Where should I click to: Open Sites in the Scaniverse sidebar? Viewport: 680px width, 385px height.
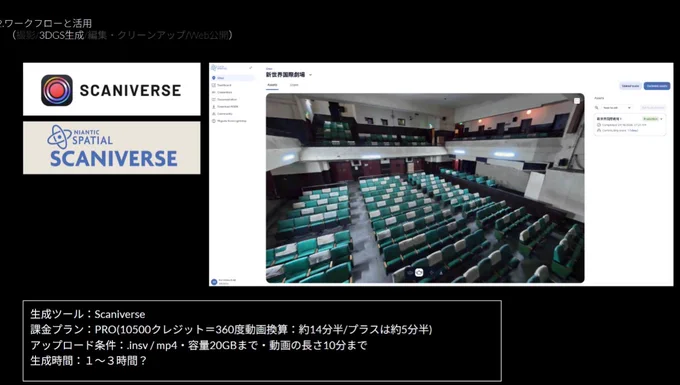tap(233, 78)
